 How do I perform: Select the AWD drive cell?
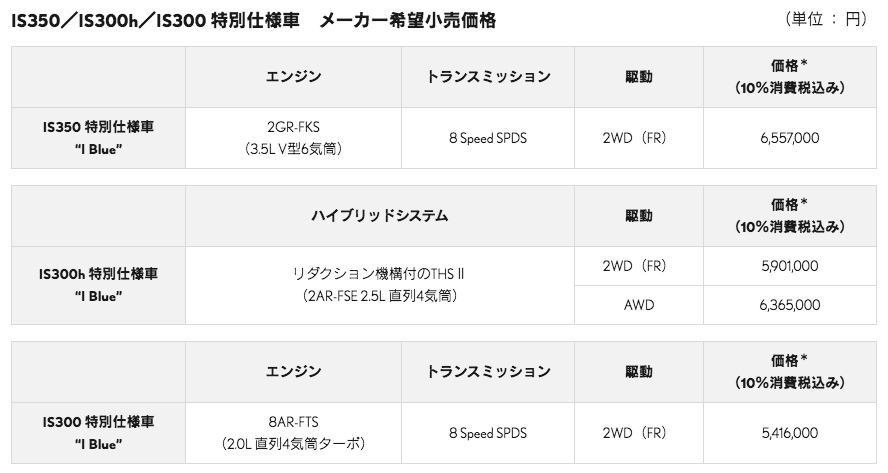pos(638,304)
